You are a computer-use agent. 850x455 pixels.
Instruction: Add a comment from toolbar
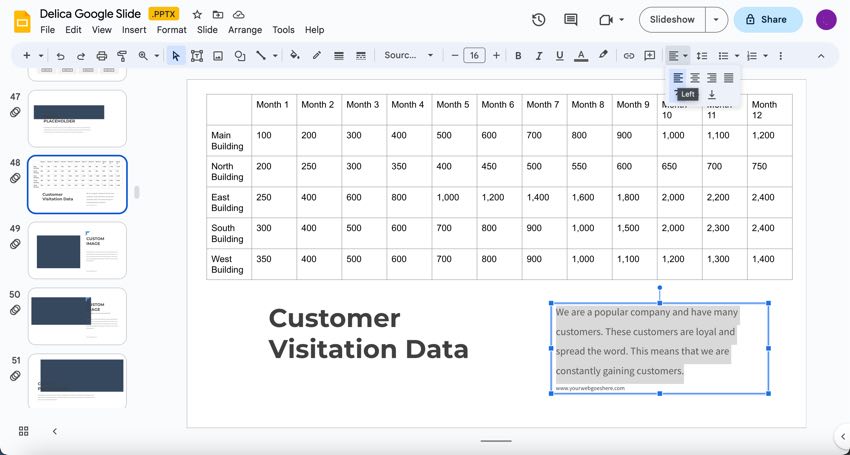(x=649, y=56)
